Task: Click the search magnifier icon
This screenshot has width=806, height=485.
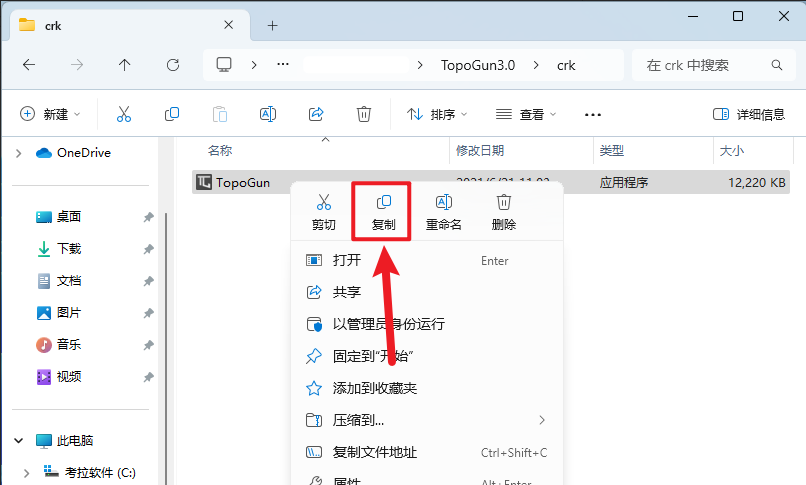Action: [x=777, y=65]
